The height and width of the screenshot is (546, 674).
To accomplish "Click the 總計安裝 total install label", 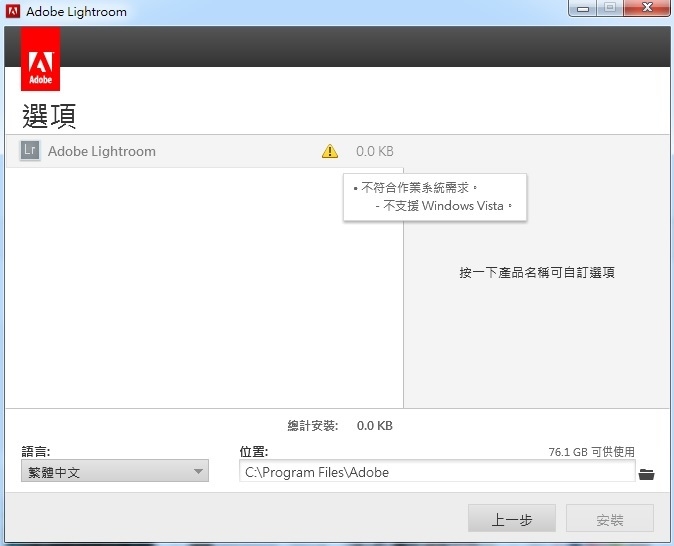I will coord(313,426).
